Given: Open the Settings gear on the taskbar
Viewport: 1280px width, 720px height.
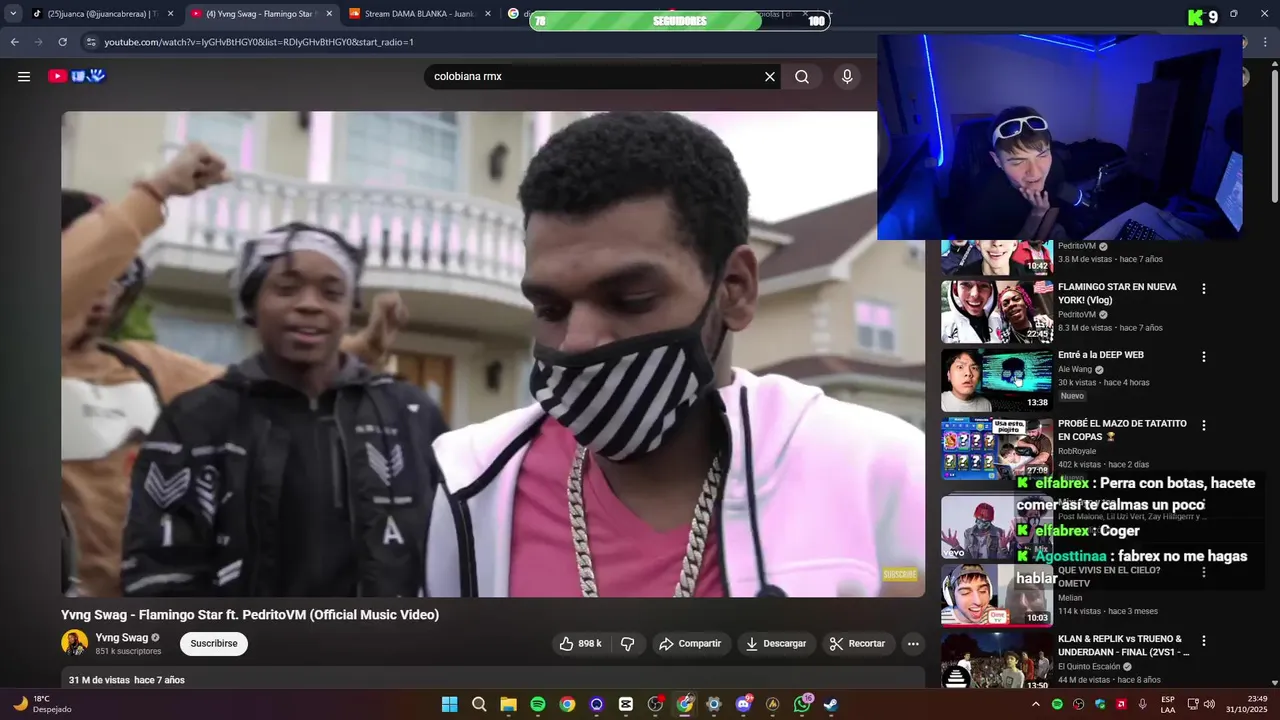Looking at the screenshot, I should click(x=714, y=704).
